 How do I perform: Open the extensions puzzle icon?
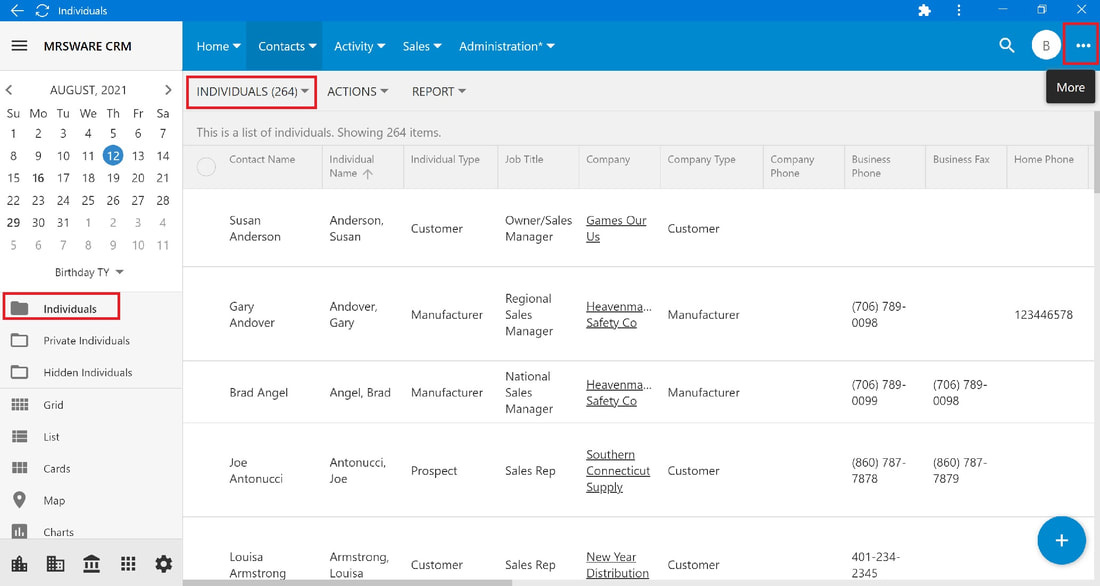925,11
